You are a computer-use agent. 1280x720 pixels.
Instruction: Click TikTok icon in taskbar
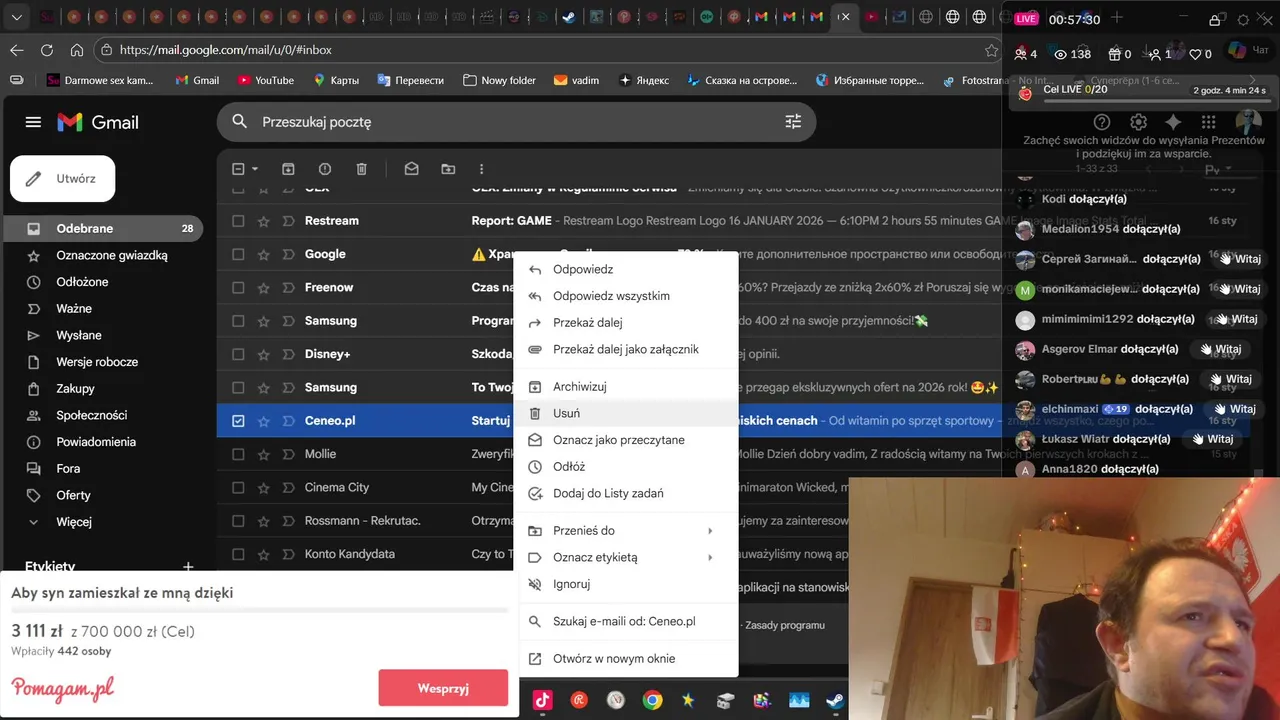tap(542, 700)
